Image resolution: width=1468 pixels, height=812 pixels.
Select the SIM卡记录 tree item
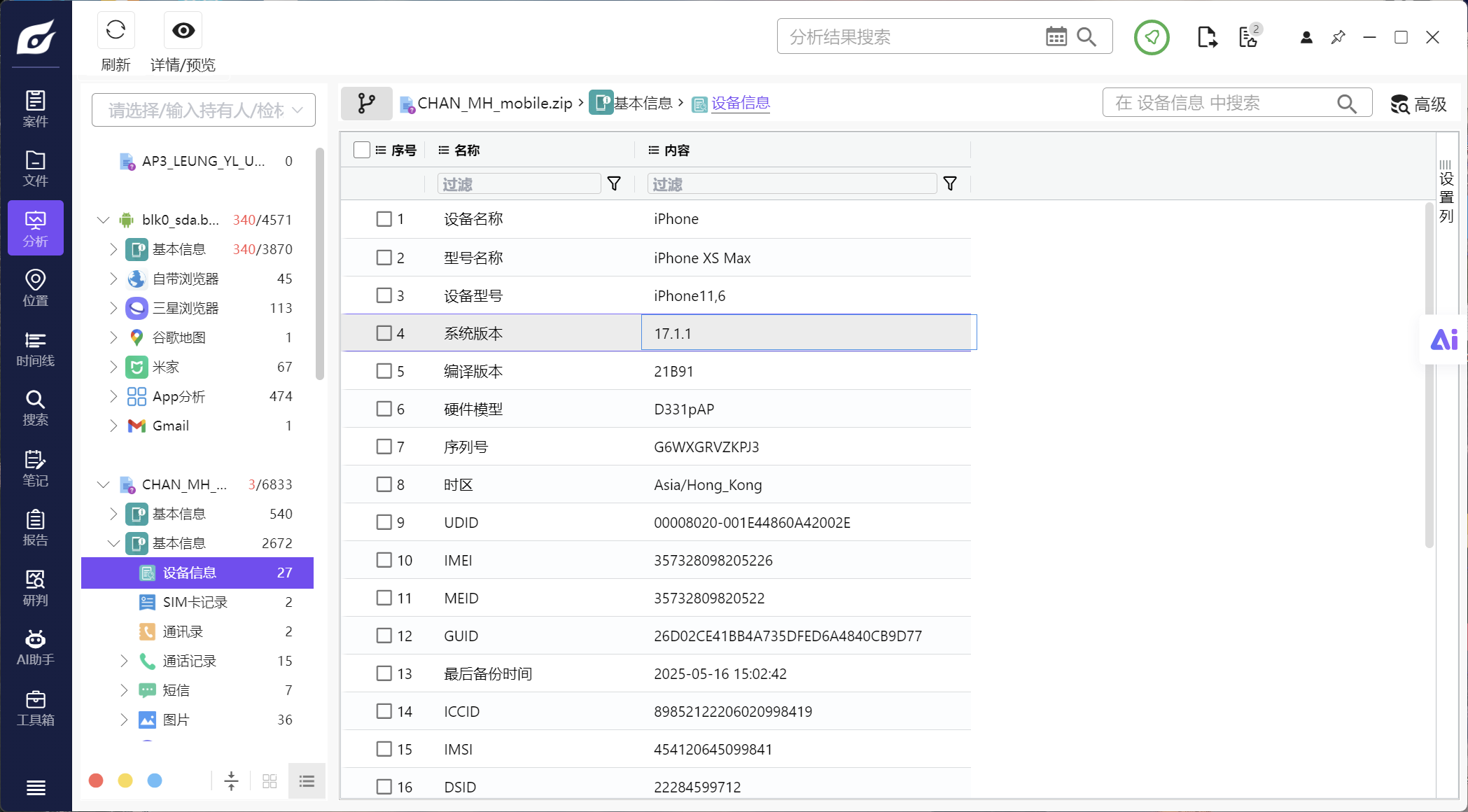tap(197, 602)
